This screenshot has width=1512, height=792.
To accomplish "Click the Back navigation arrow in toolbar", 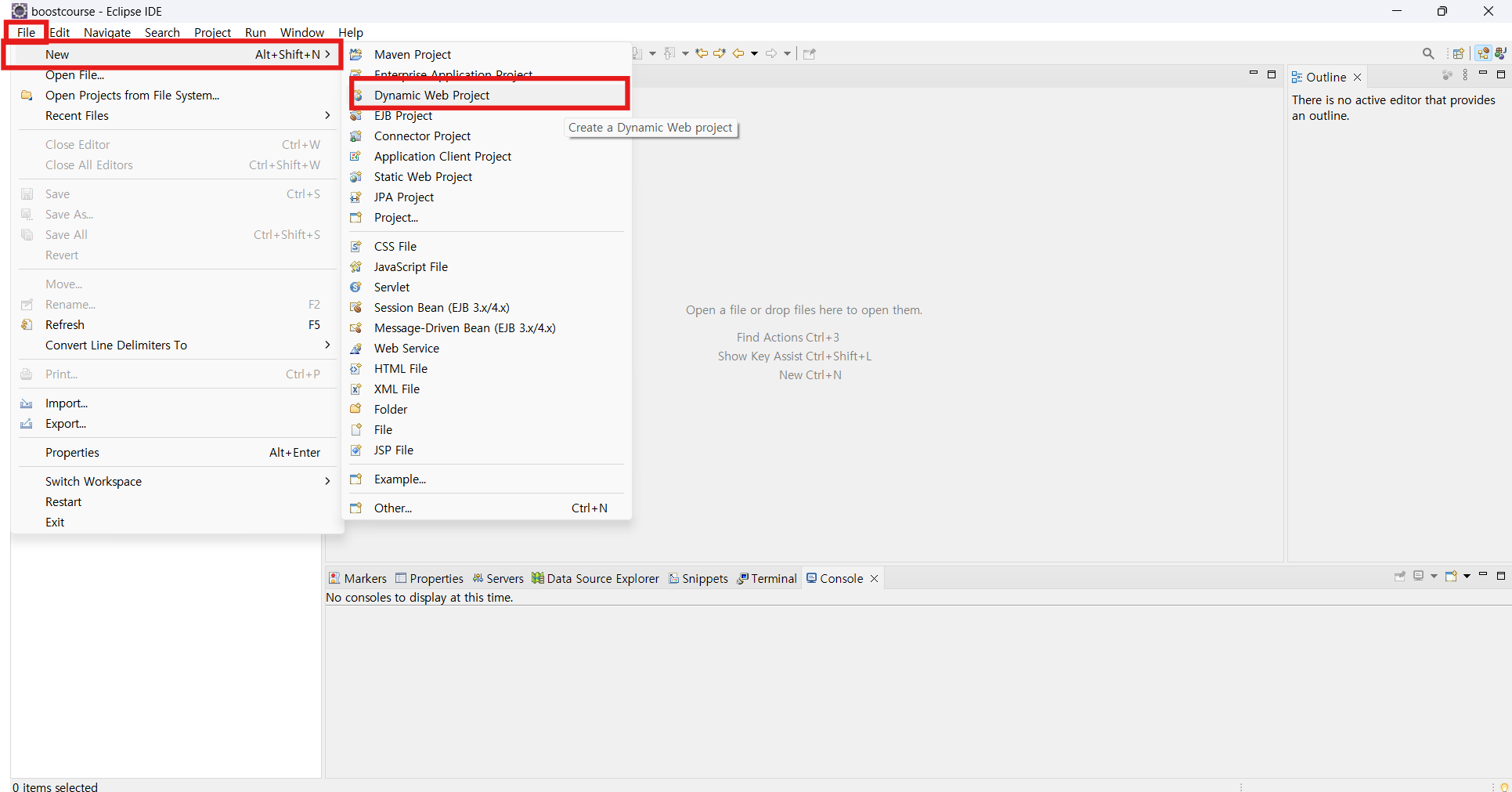I will [x=738, y=53].
